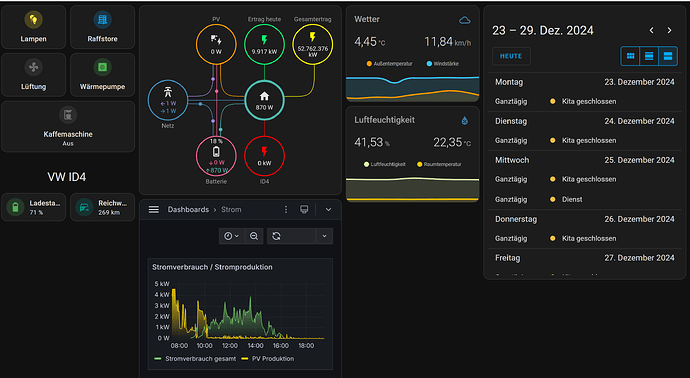Viewport: 690px width, 378px height.
Task: Click the Gesamtertrag yellow node
Action: 312,44
